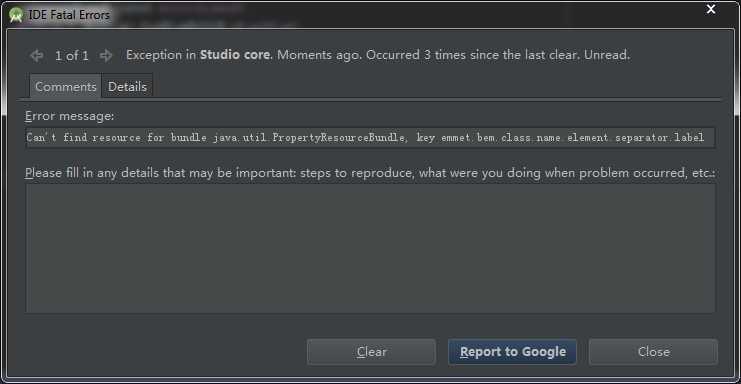This screenshot has height=384, width=741.
Task: Go to the previous error with left arrow
Action: pyautogui.click(x=37, y=56)
